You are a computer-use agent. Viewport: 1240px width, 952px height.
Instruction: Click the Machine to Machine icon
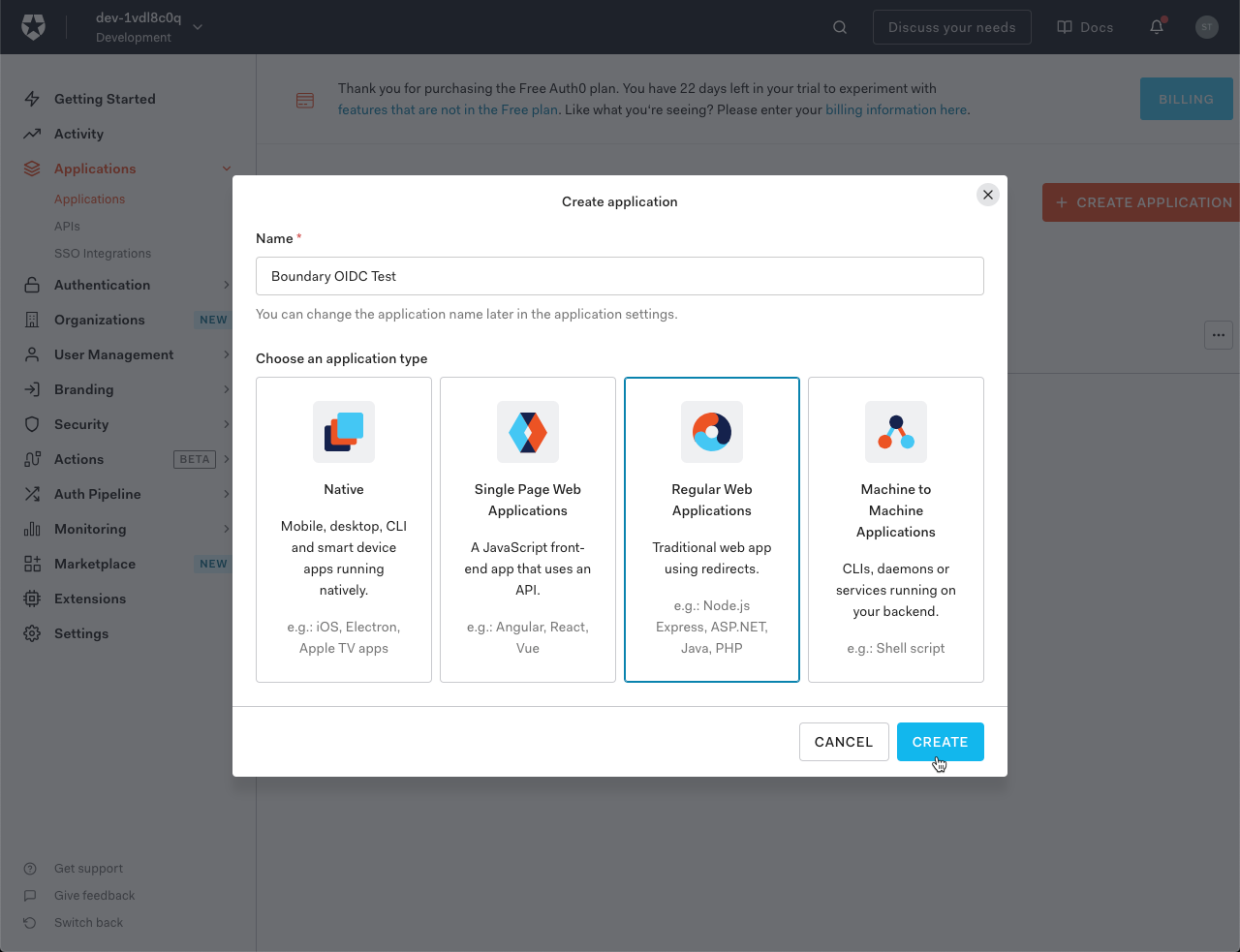896,432
